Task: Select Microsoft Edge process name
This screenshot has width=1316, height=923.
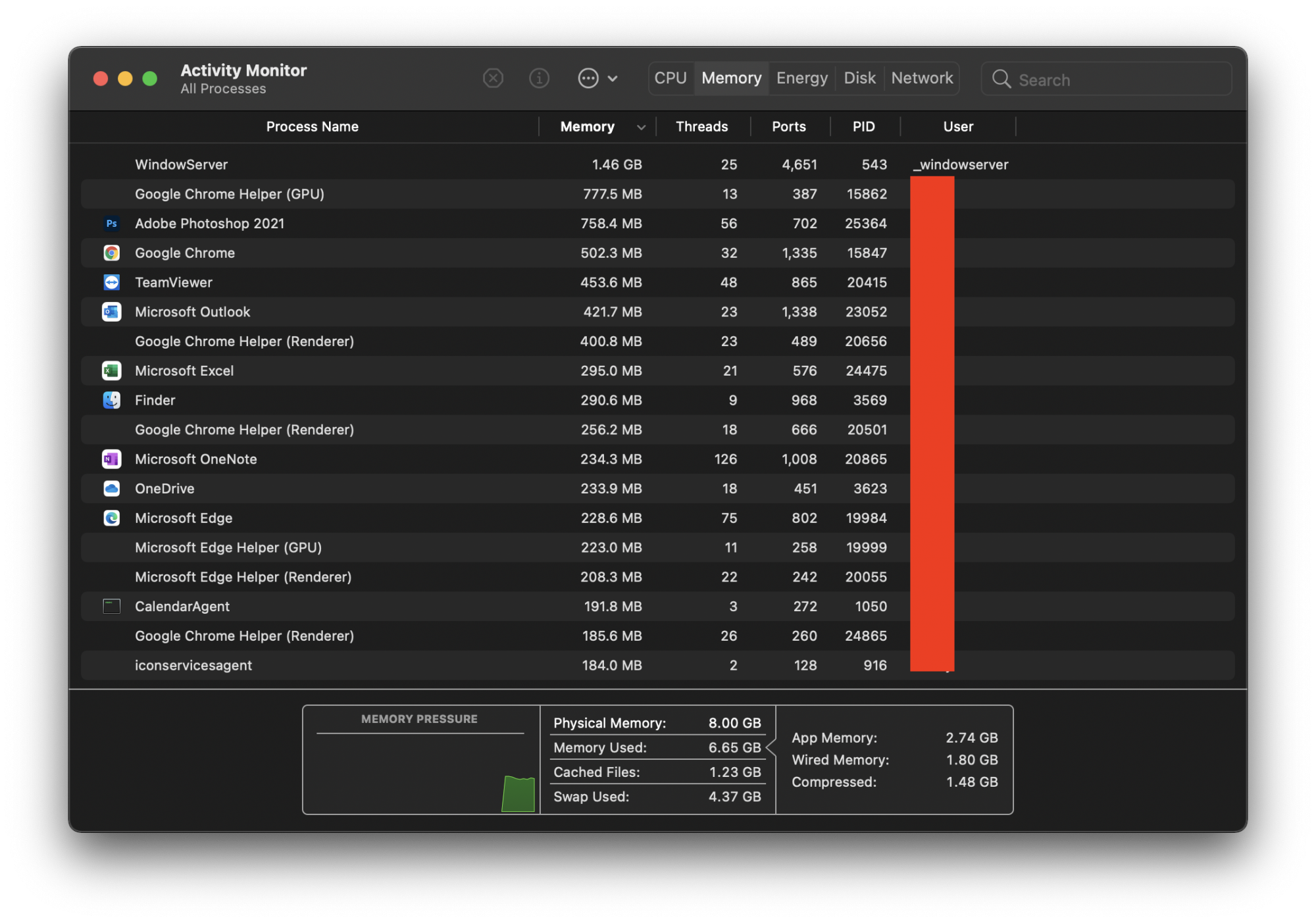Action: [184, 518]
